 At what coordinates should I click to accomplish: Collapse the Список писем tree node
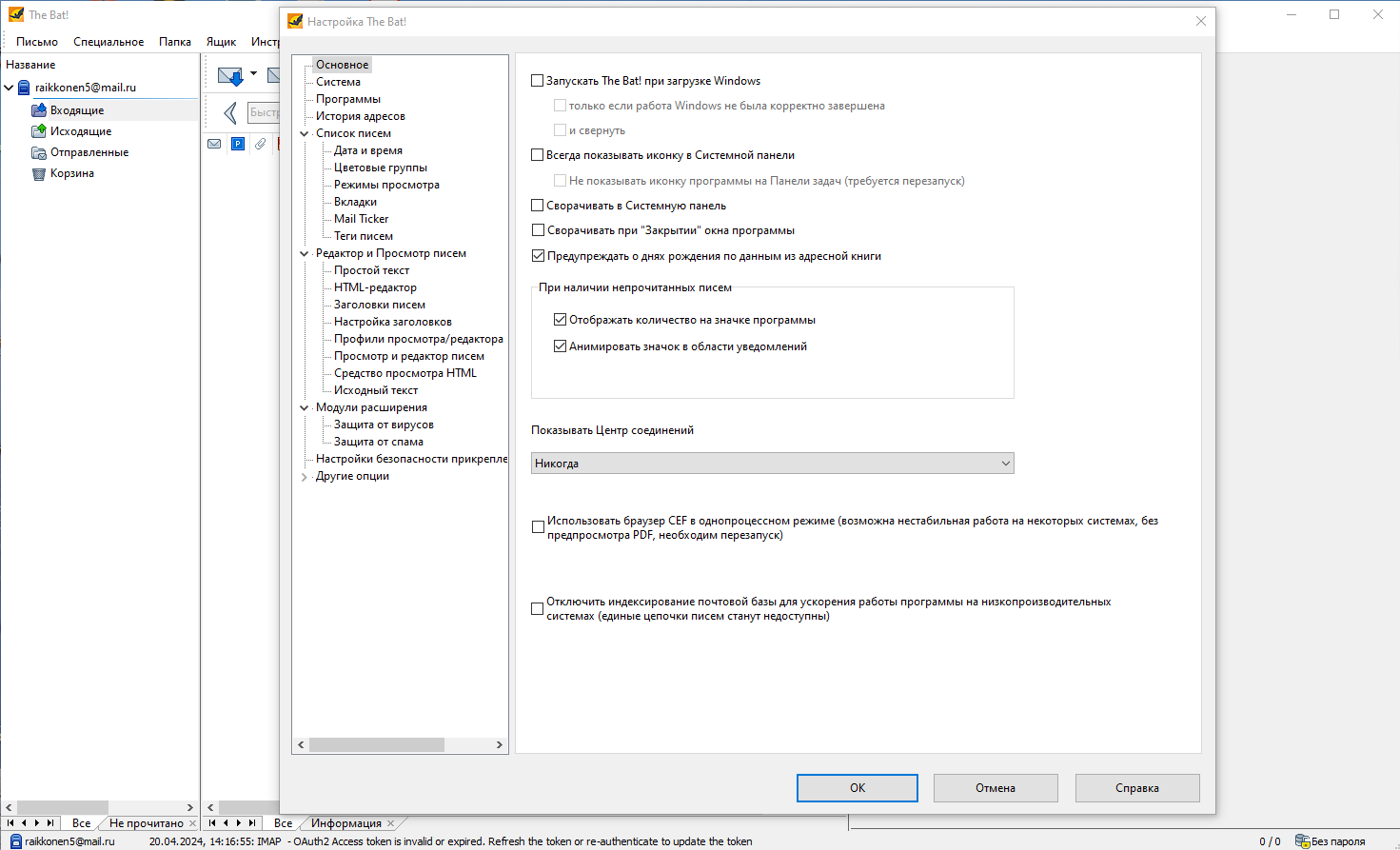tap(305, 134)
